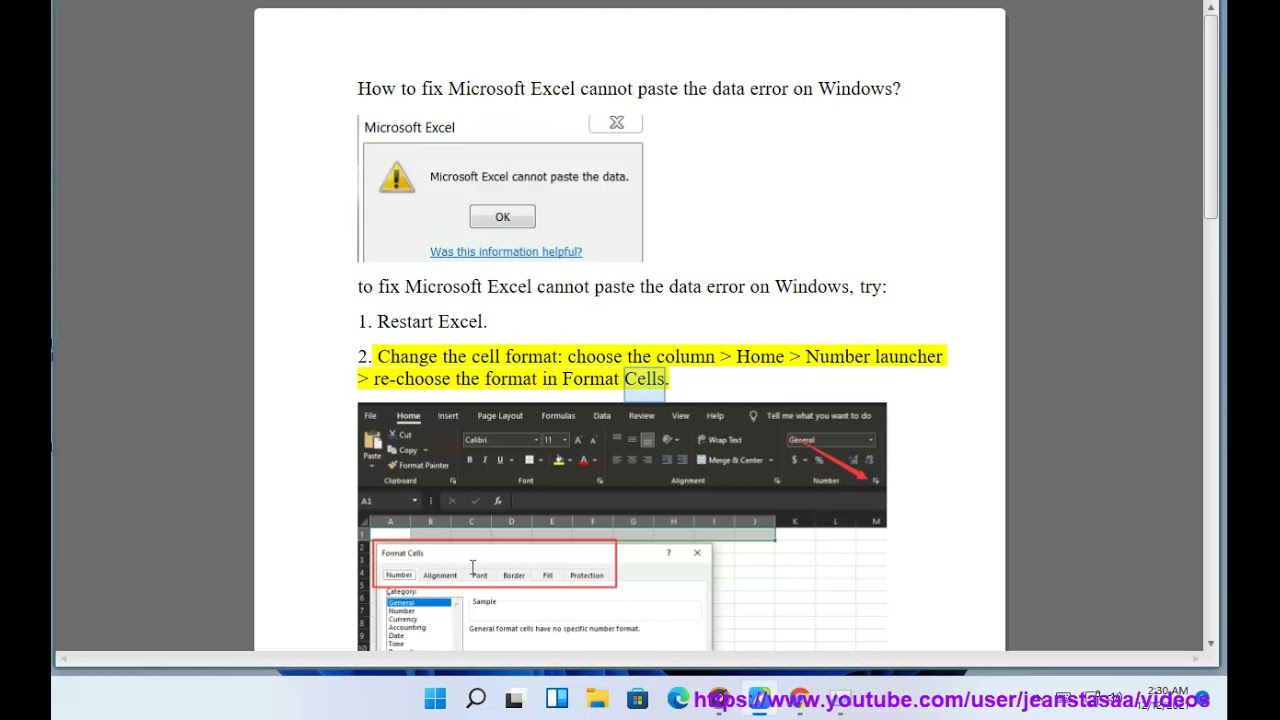1280x720 pixels.
Task: Click help question mark in Format Cells dialog
Action: [x=669, y=553]
